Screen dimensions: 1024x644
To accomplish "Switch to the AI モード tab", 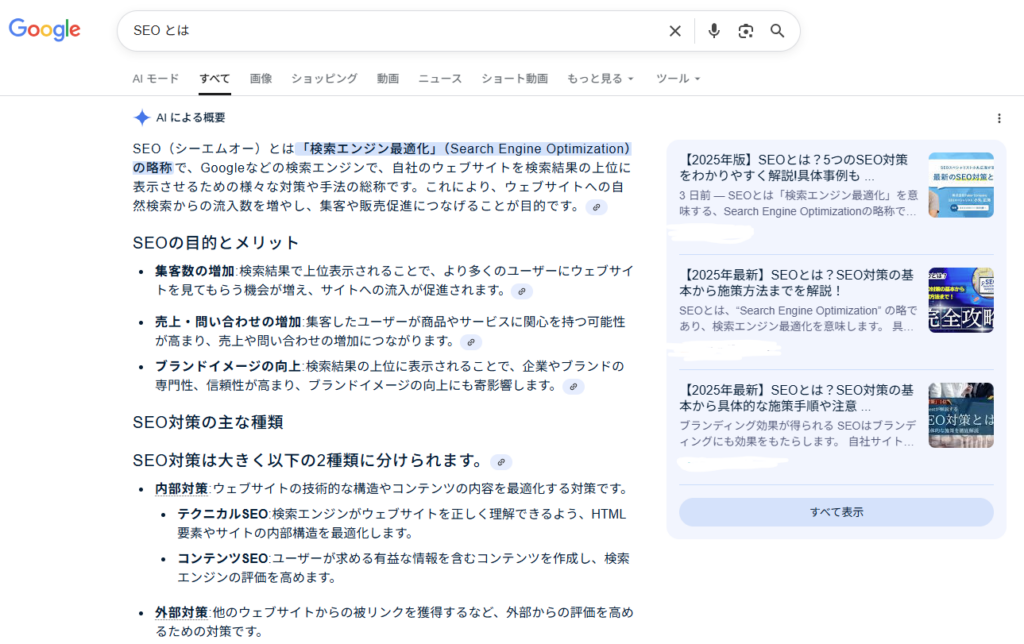I will point(155,78).
